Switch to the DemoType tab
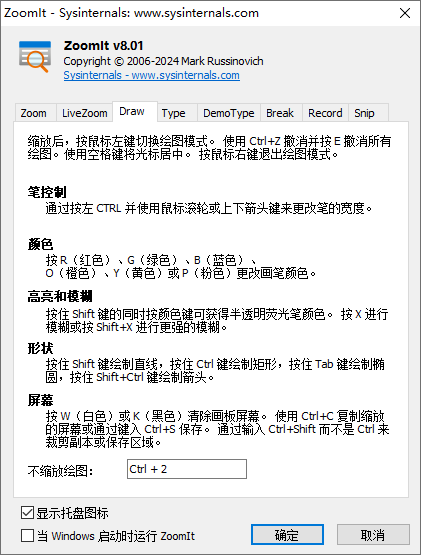This screenshot has height=555, width=421. 229,113
